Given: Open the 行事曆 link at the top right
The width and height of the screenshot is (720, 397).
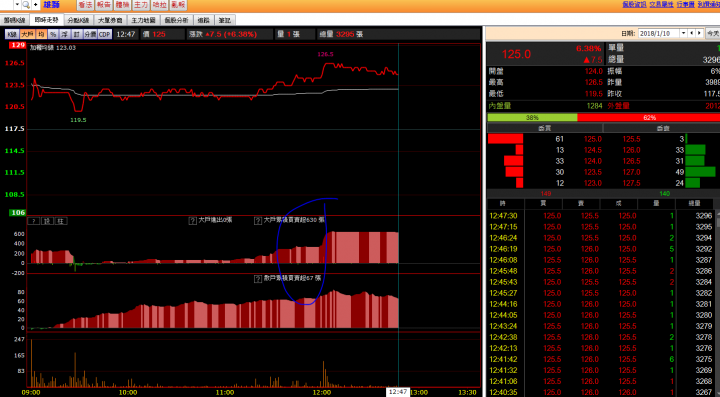Looking at the screenshot, I should (685, 4).
